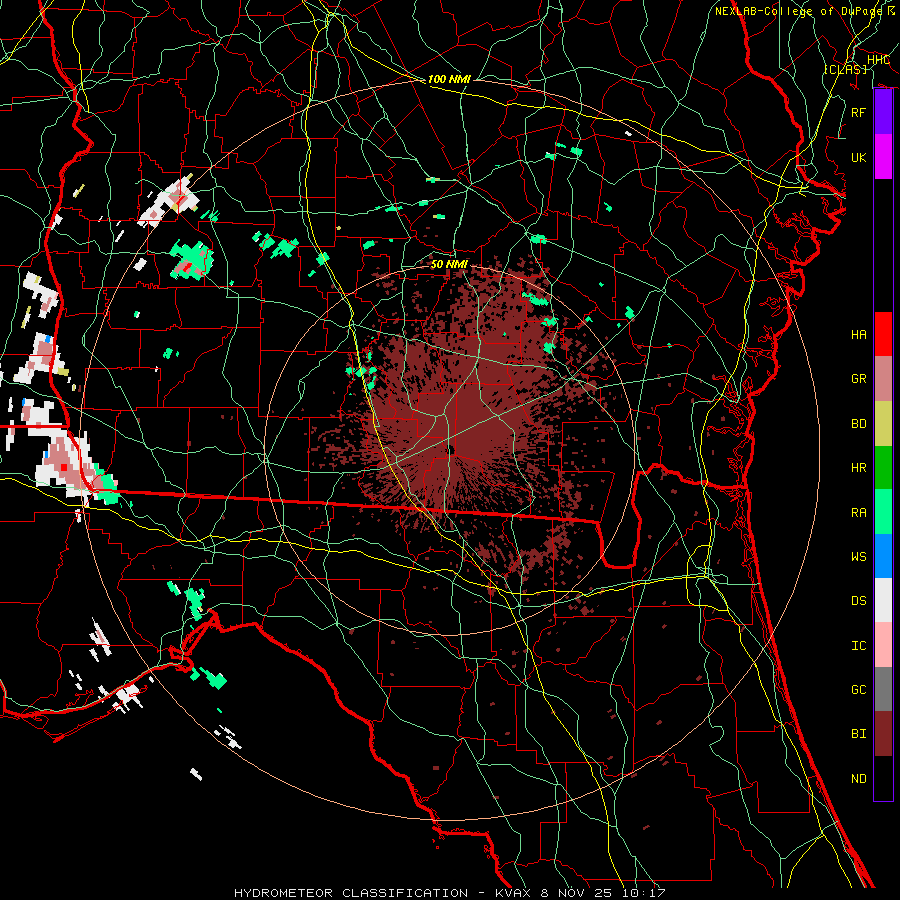Click the 50 NMI range ring label
900x900 pixels.
pos(449,264)
